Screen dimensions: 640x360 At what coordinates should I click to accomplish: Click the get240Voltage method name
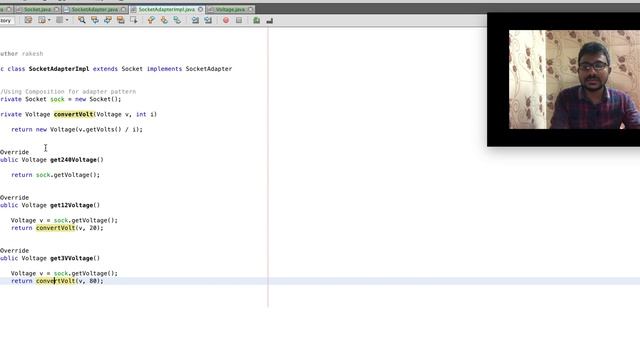click(x=73, y=160)
